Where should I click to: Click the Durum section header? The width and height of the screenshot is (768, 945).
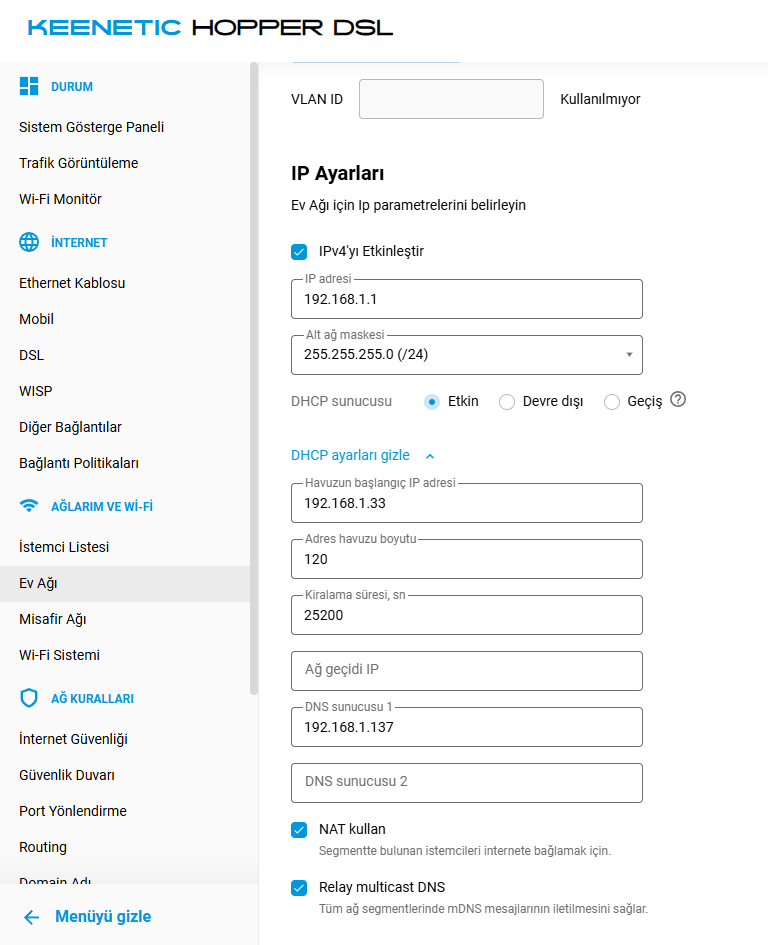pyautogui.click(x=72, y=87)
